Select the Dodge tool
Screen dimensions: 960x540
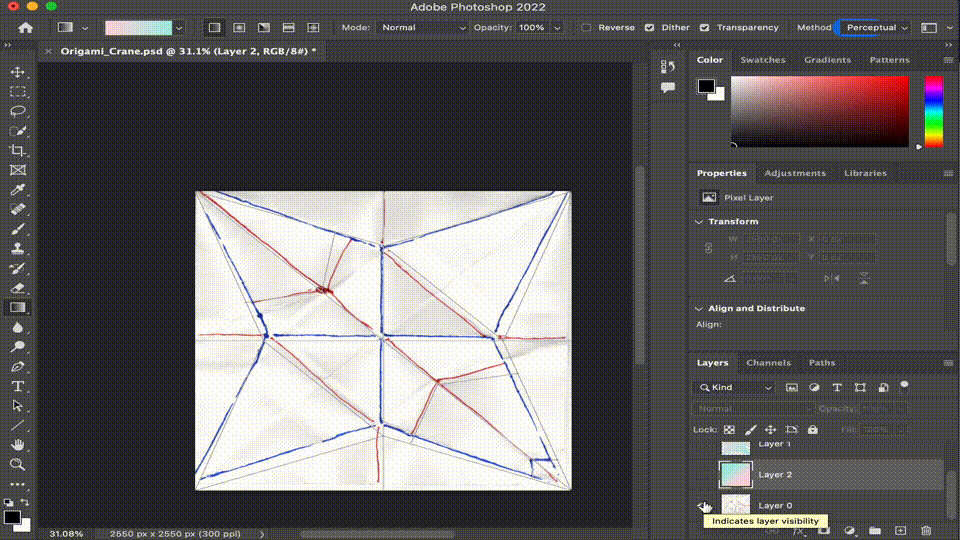coord(18,347)
